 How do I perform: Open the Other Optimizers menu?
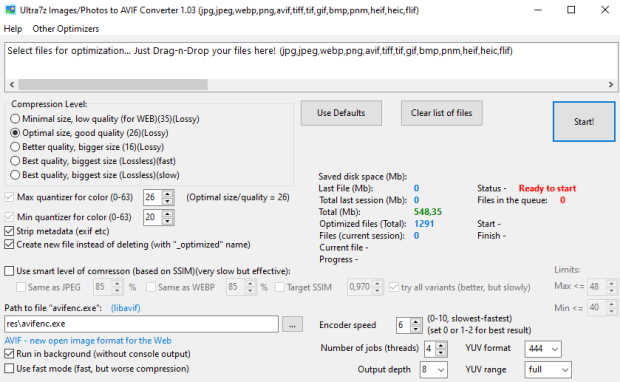pos(66,29)
